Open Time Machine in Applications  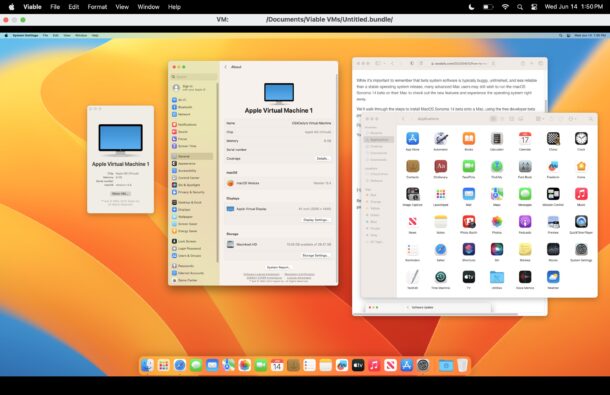tap(441, 277)
